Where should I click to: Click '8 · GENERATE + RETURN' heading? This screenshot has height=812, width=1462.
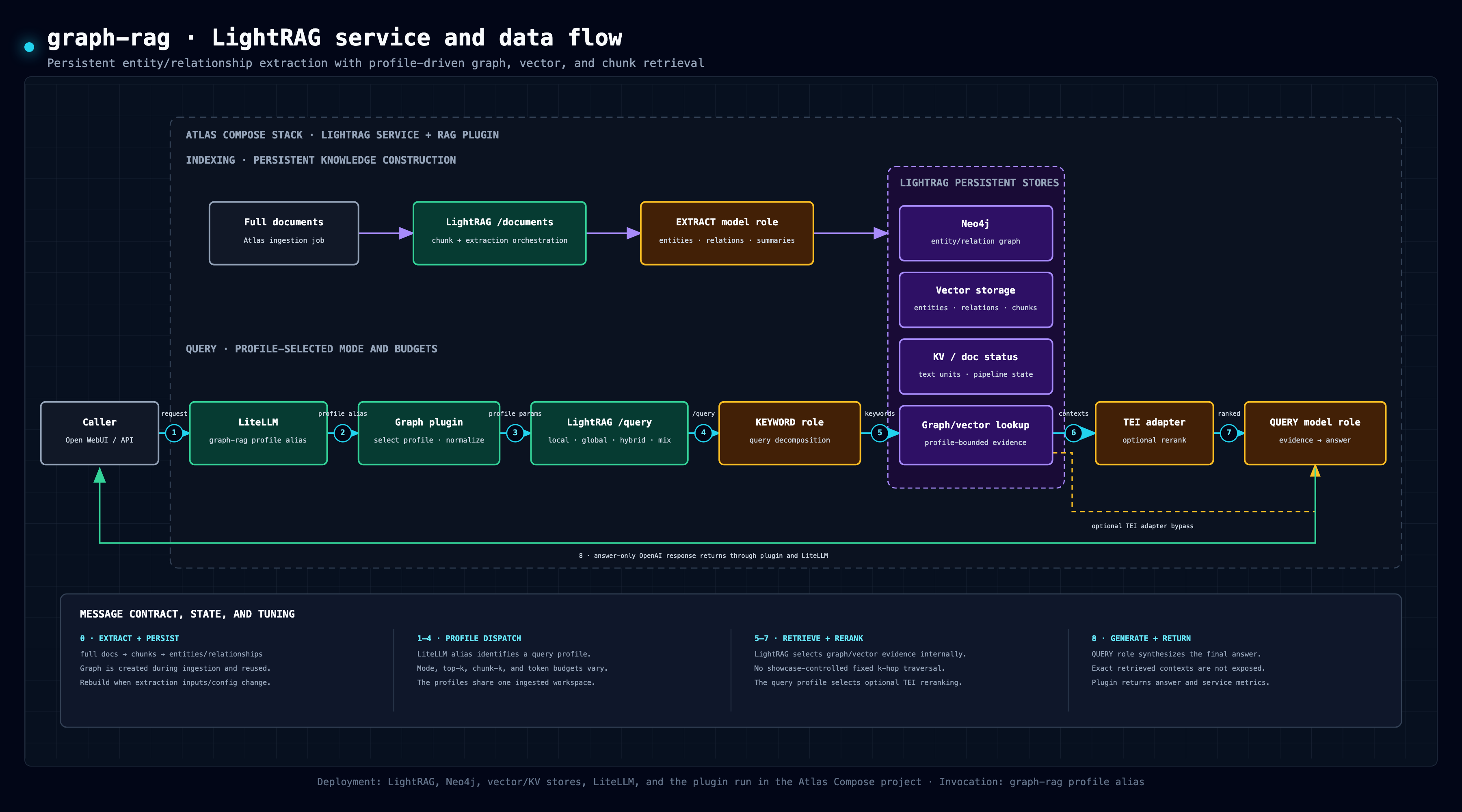coord(1141,638)
